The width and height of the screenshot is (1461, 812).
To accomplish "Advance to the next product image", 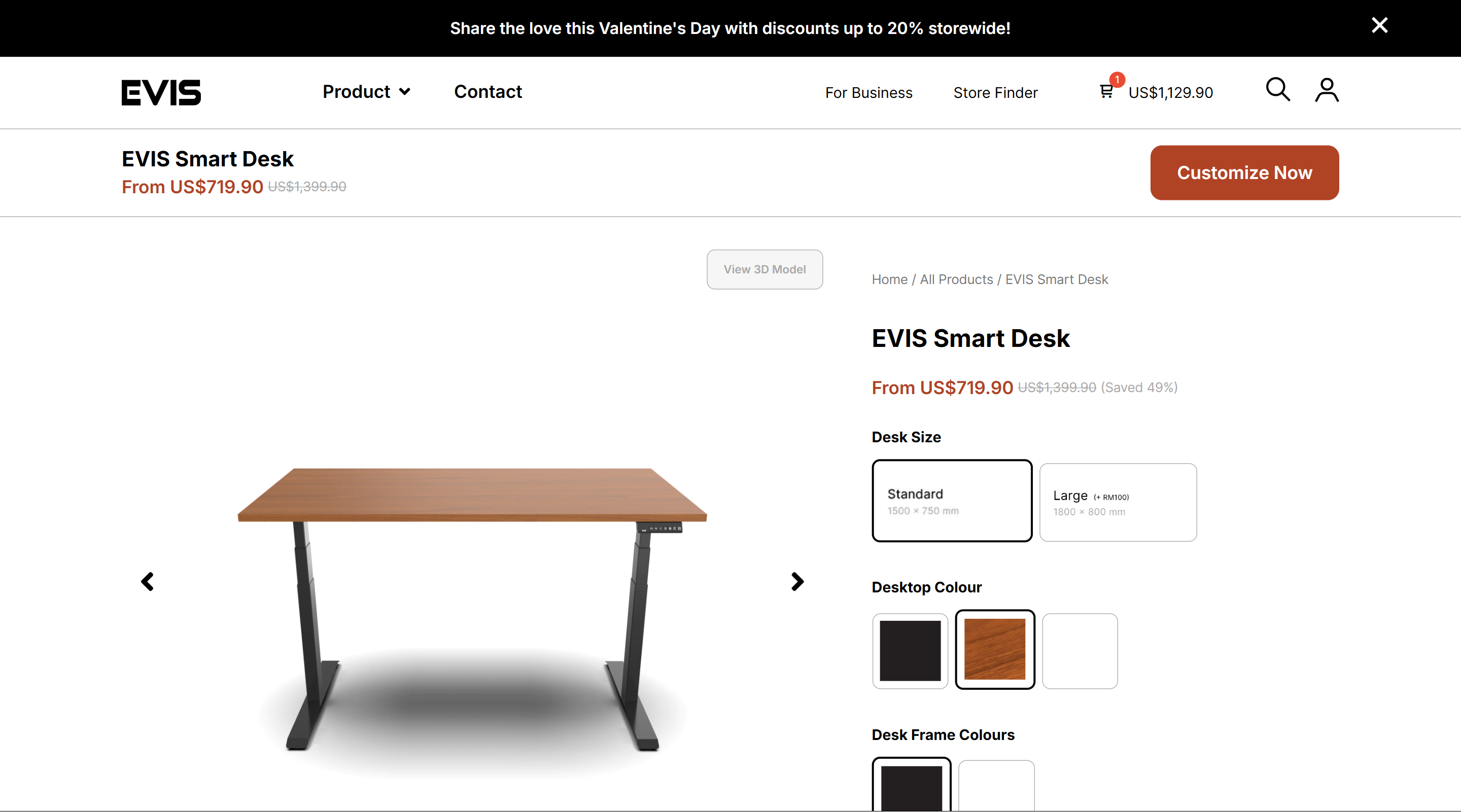I will coord(797,581).
